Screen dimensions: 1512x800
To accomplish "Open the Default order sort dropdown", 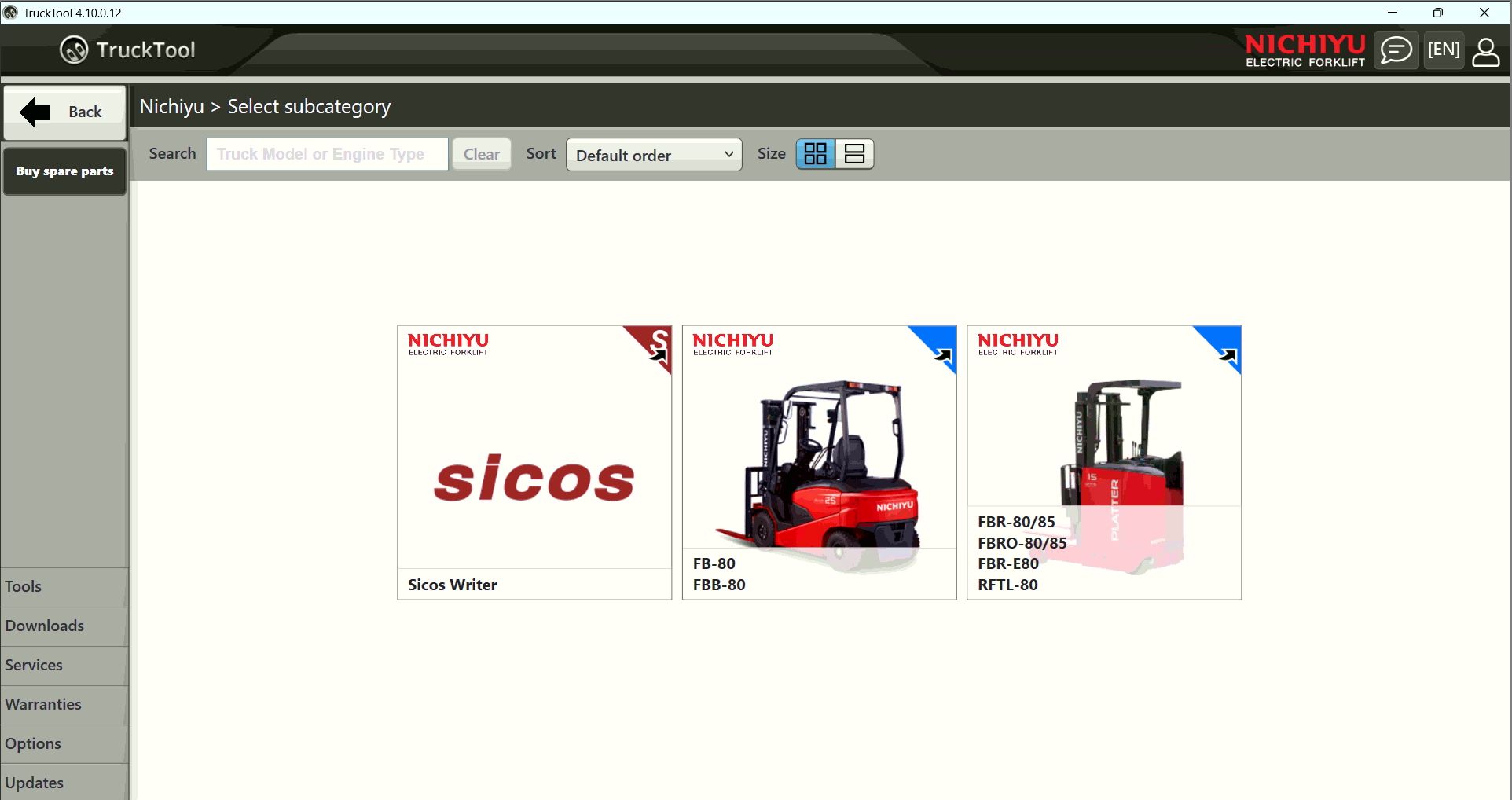I will coord(654,155).
